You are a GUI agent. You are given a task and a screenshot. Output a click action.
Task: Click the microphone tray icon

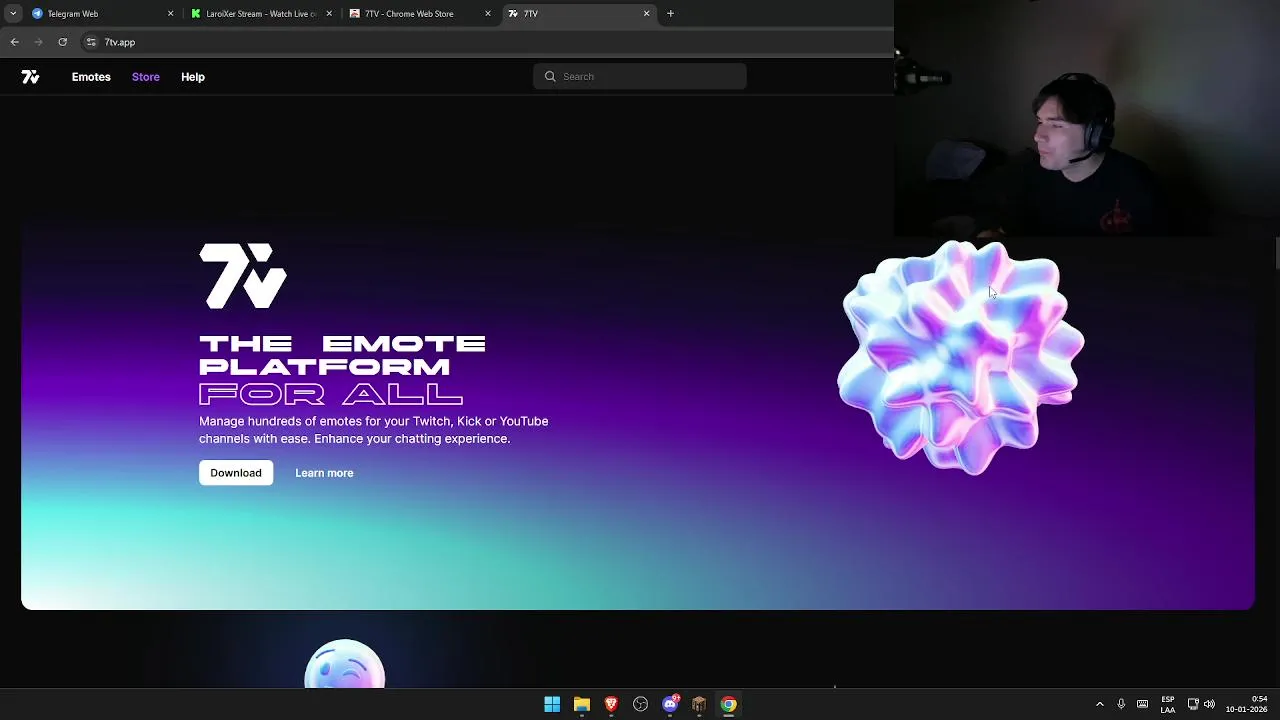(x=1121, y=704)
